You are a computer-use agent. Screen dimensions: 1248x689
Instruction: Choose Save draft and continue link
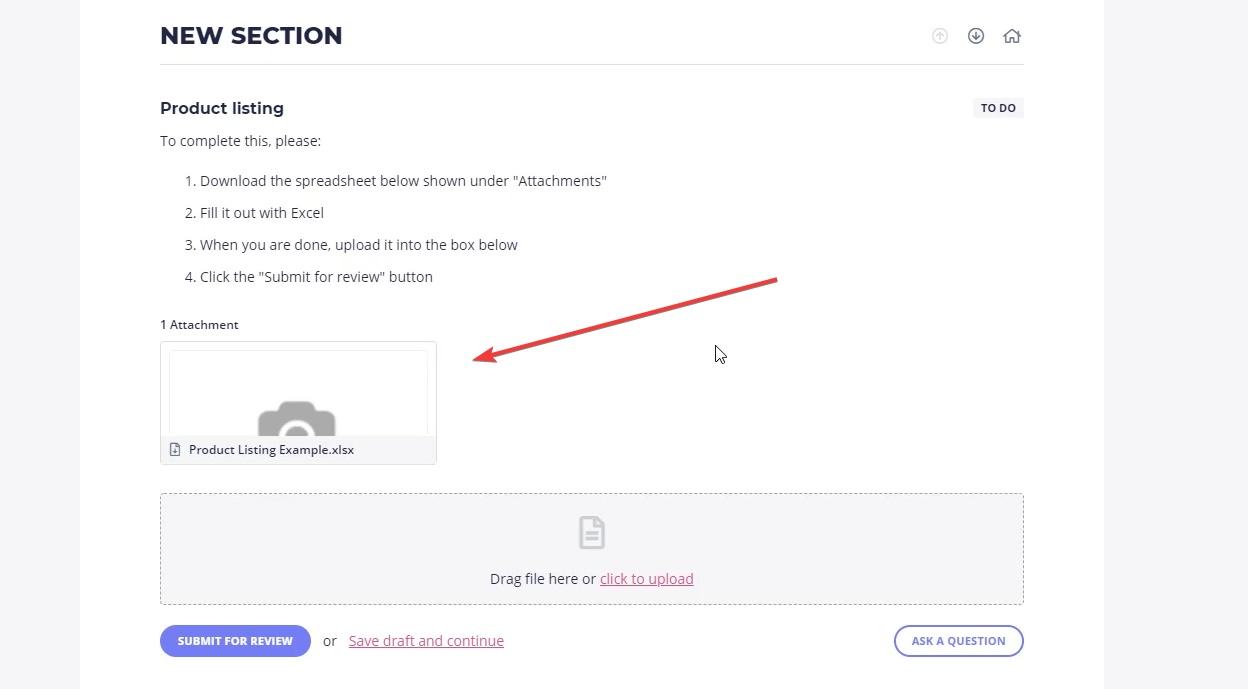(426, 641)
